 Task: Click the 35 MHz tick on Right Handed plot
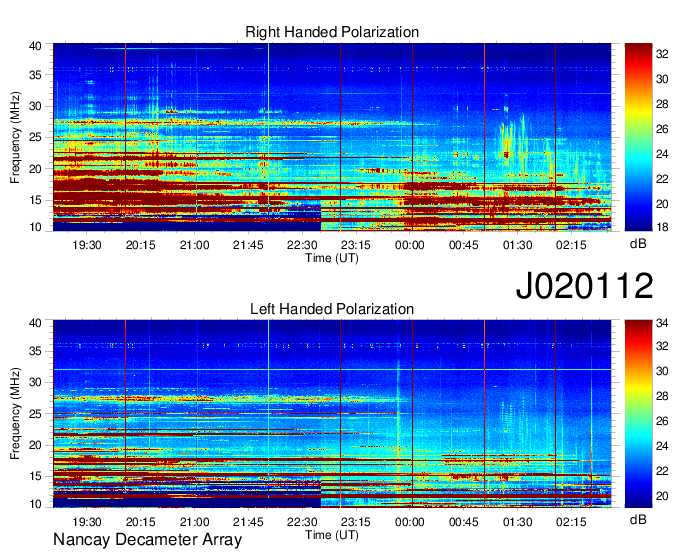[x=35, y=75]
